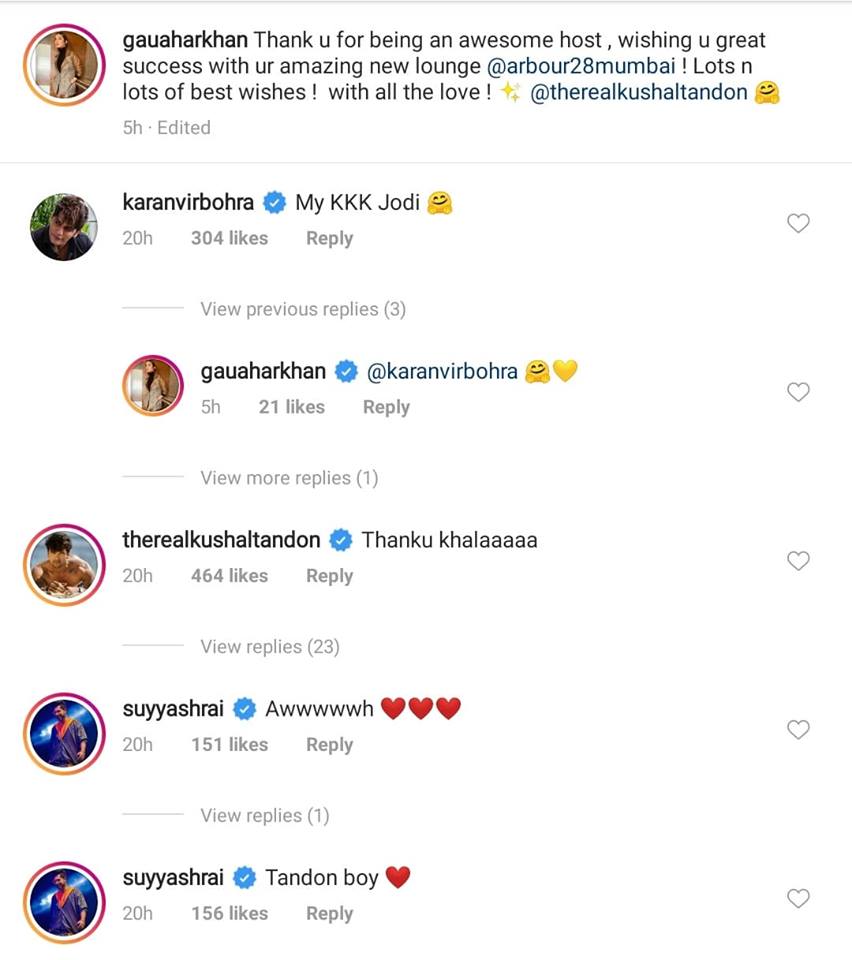Tap the heart on the Tandon boy comment
852x960 pixels.
(x=798, y=898)
